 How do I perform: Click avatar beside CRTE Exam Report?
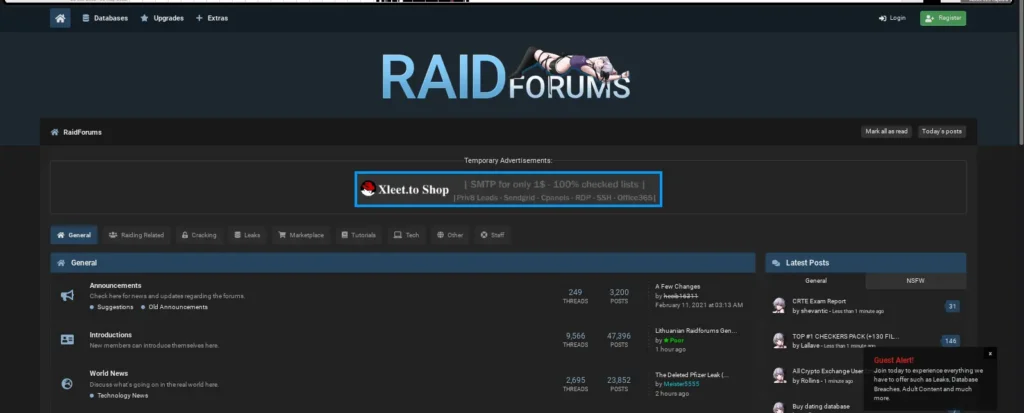click(778, 306)
